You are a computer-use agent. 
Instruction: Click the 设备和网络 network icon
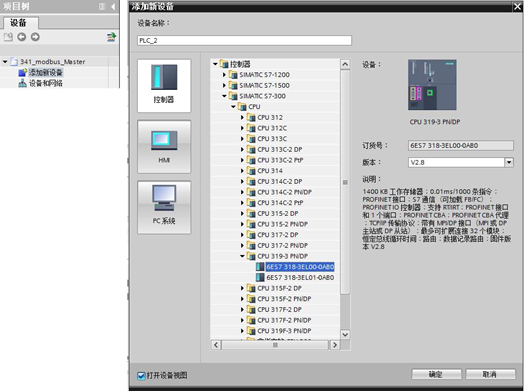pos(22,83)
